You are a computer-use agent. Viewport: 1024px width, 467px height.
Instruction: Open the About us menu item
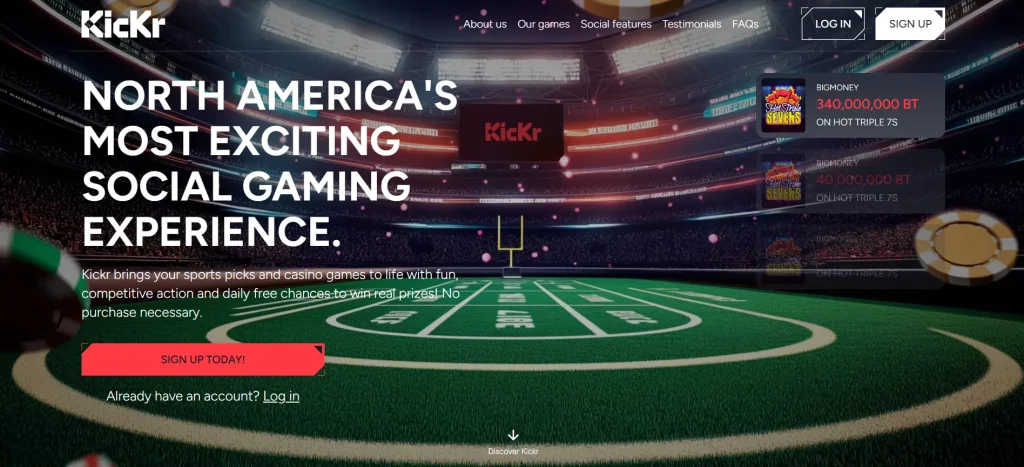[x=485, y=24]
